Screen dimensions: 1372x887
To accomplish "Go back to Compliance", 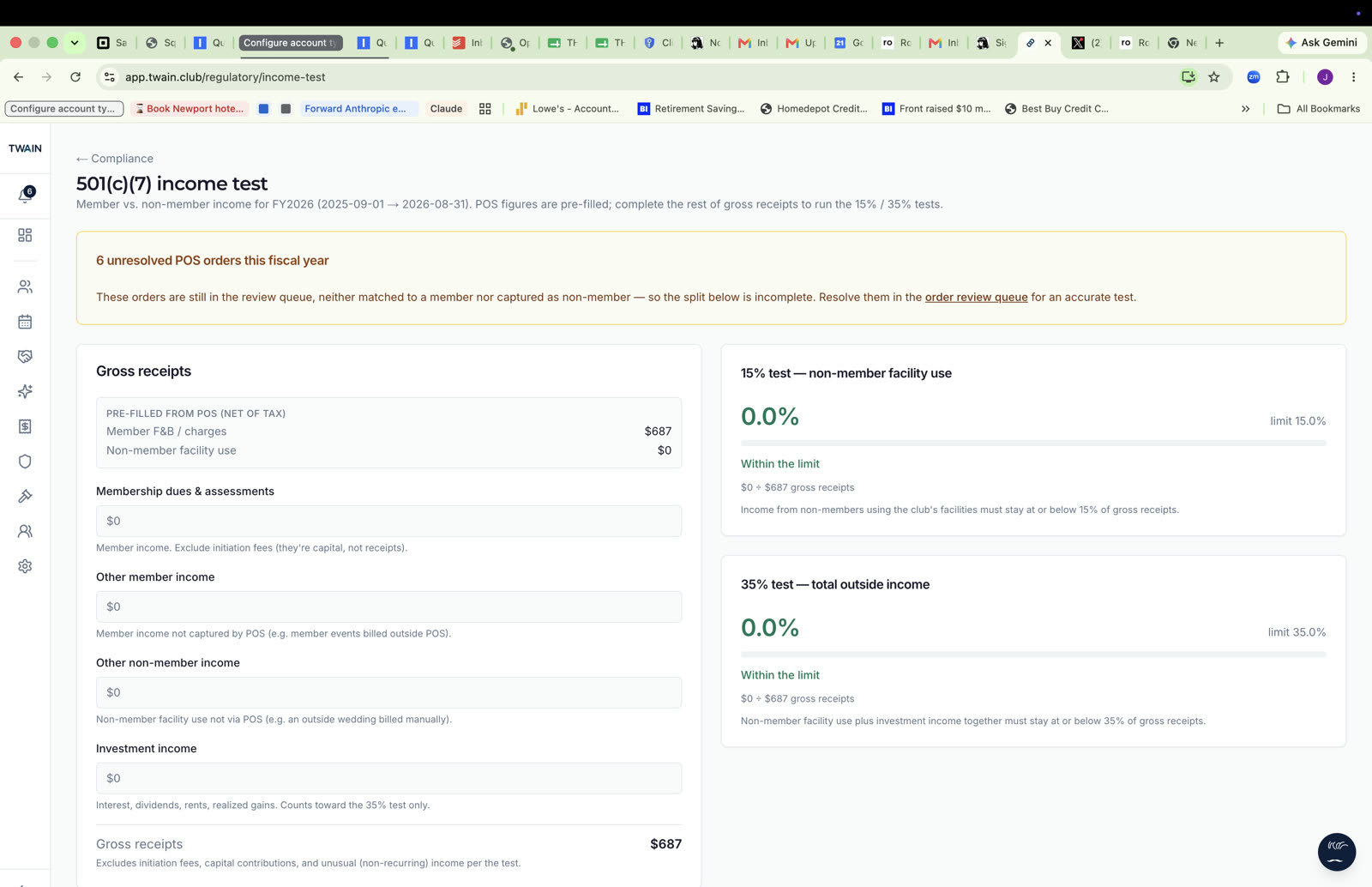I will coord(115,159).
